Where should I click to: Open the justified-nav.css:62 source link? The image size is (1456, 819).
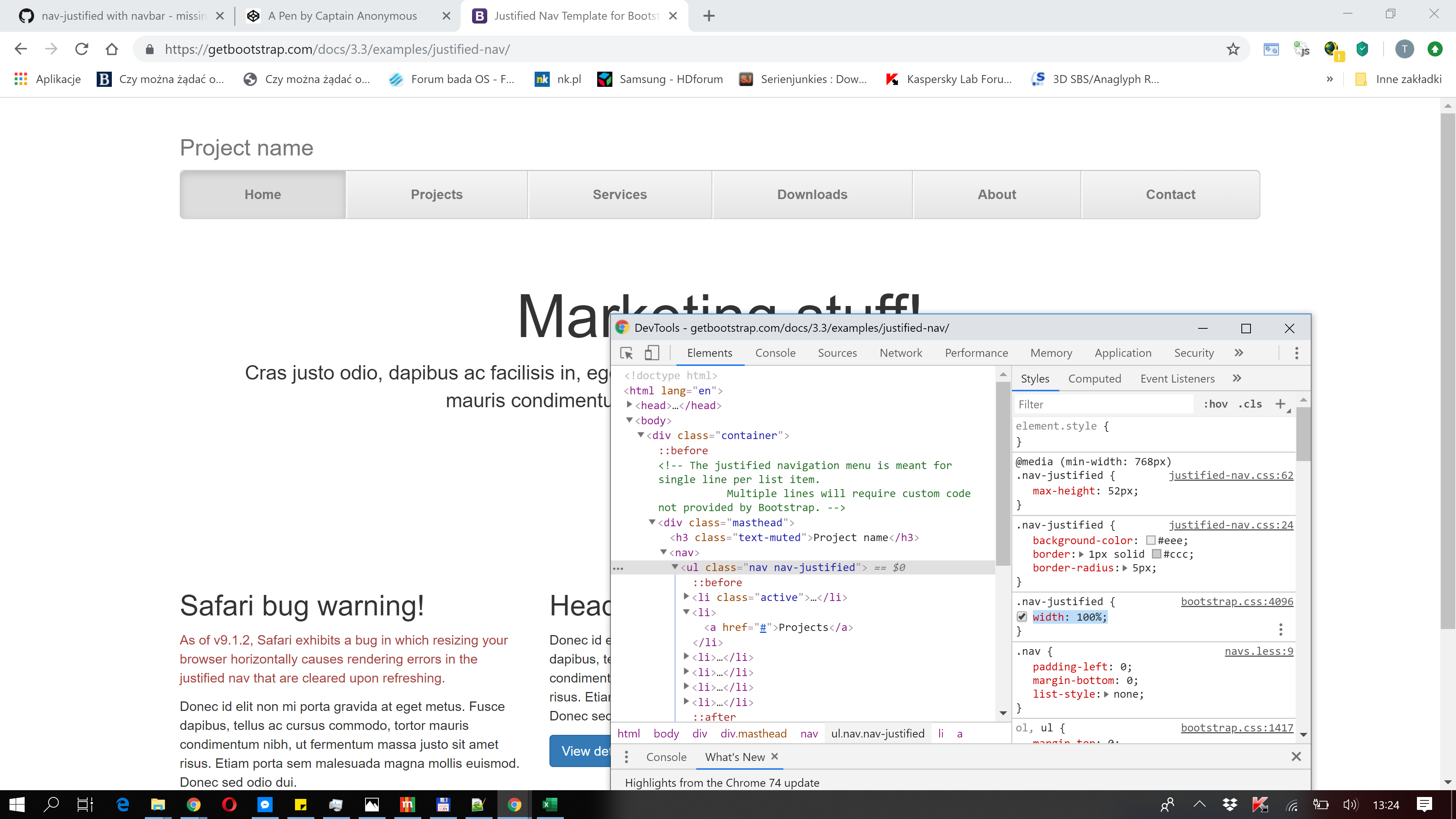coord(1230,475)
